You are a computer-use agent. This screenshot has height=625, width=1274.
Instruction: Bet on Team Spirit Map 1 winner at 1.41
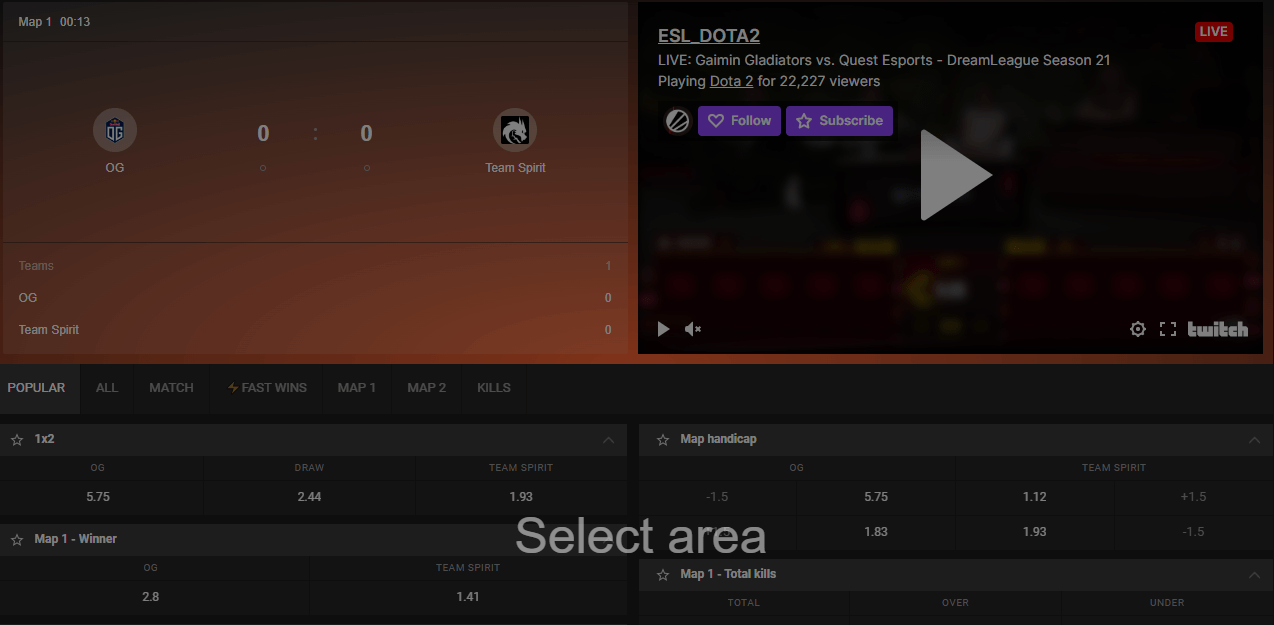468,597
